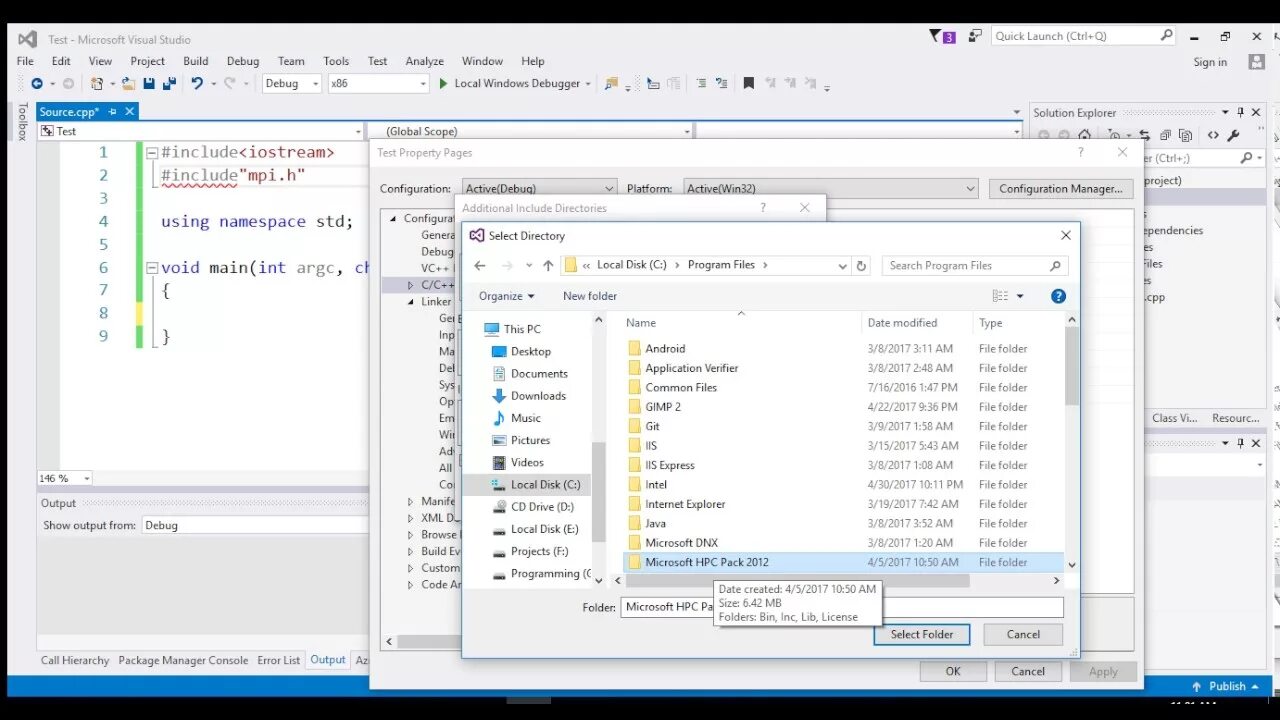Expand the C/C++ node in property tree
This screenshot has height=720, width=1280.
click(410, 285)
